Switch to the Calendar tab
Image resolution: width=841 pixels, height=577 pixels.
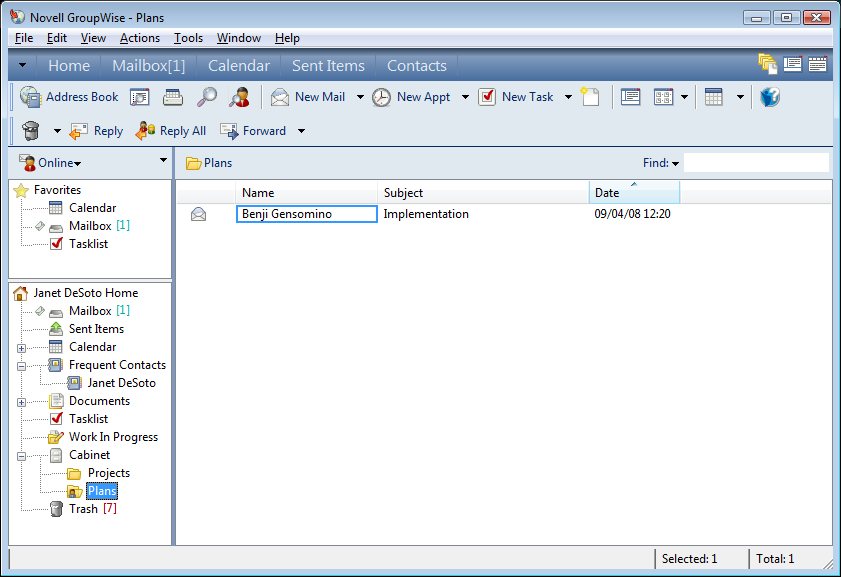pos(239,65)
